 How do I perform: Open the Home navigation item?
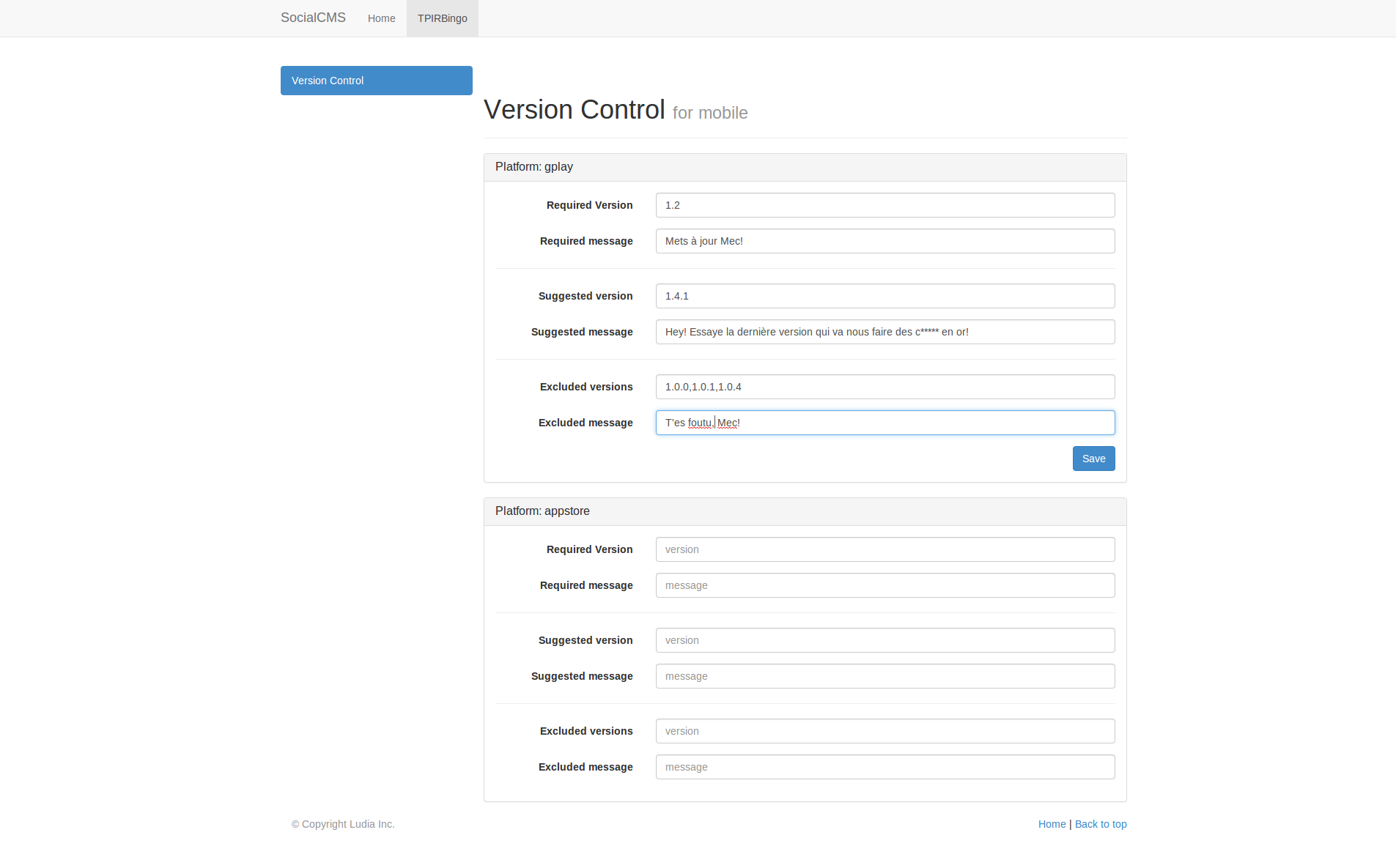[x=381, y=18]
